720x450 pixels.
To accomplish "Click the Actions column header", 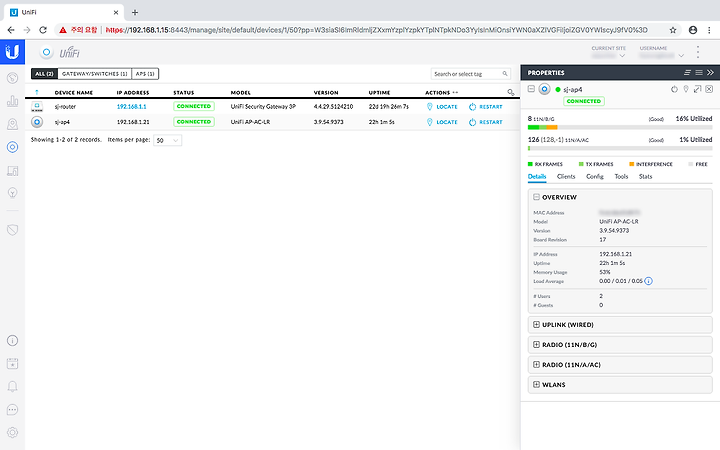I will (437, 93).
